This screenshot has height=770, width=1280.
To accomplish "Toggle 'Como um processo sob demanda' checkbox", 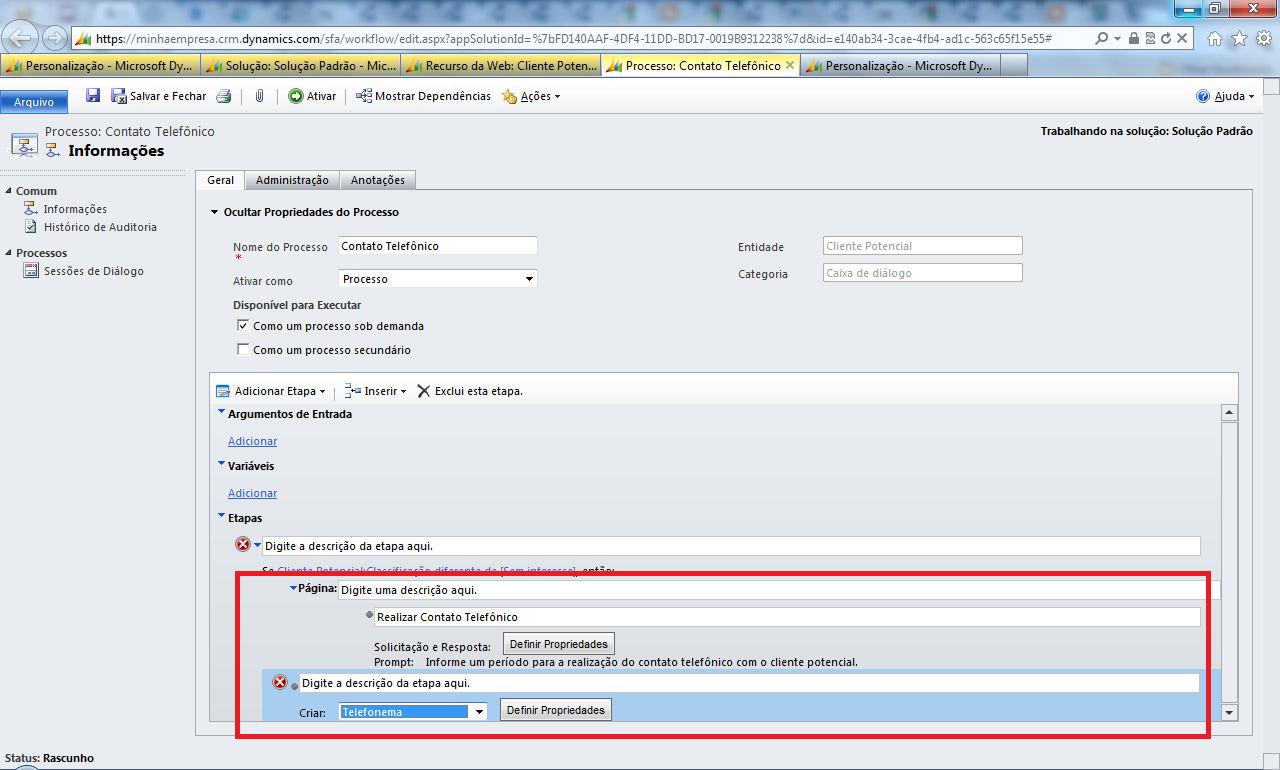I will pyautogui.click(x=242, y=326).
